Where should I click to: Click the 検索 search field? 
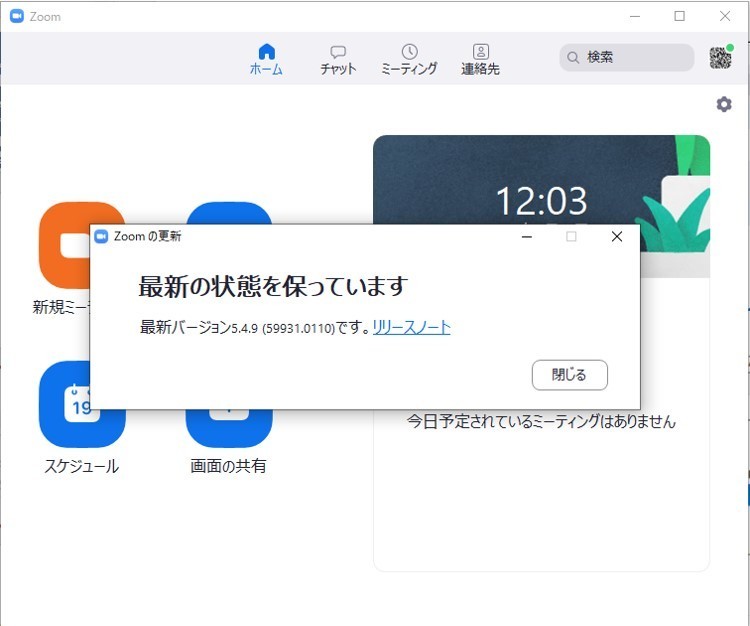627,58
